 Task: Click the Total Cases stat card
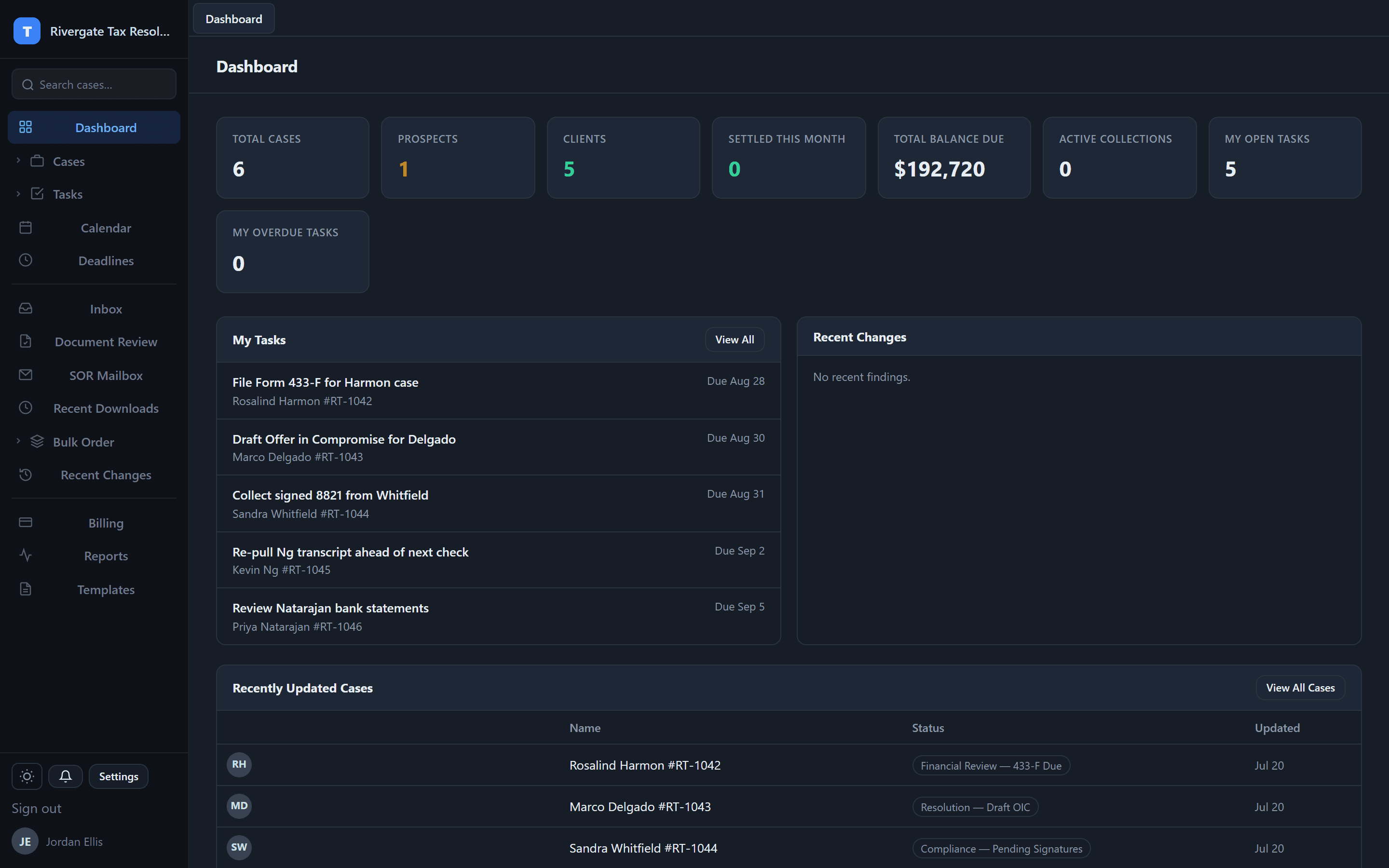coord(293,158)
